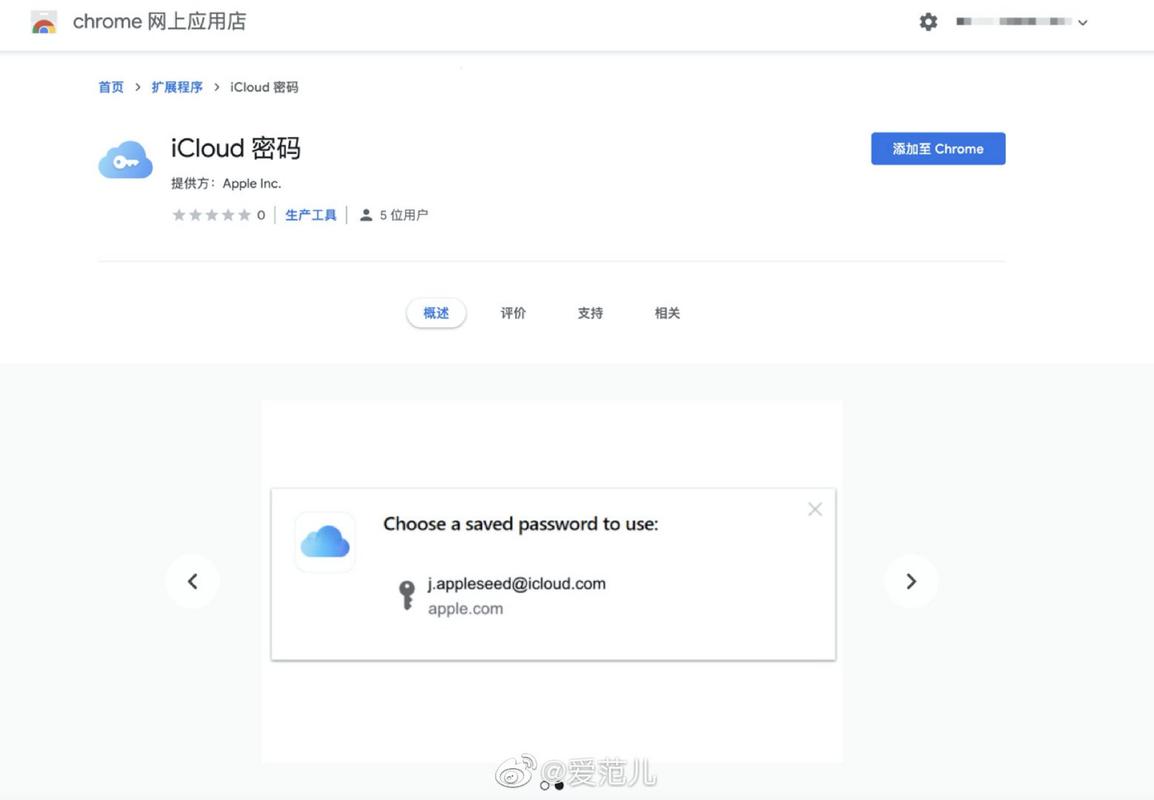
Task: Click the iCloud 密码 breadcrumb text
Action: pos(263,87)
